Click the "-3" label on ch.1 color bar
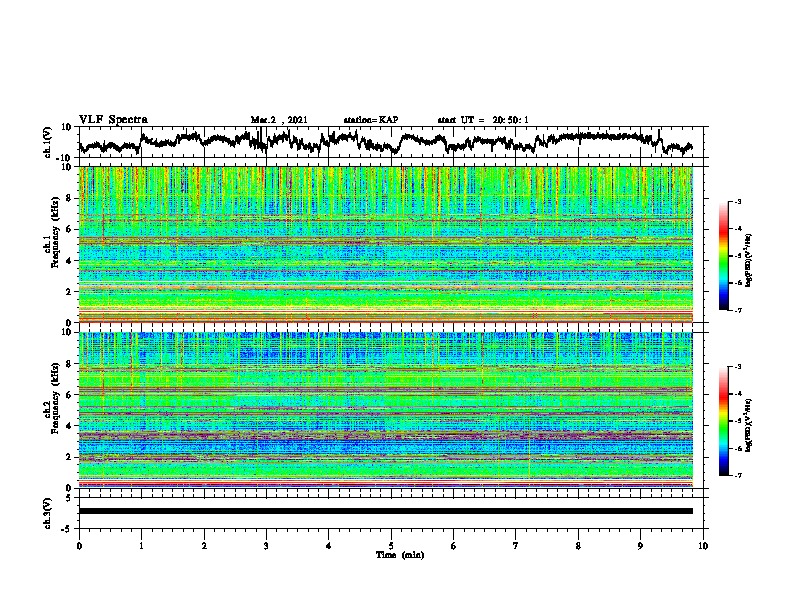Screen dimensions: 792x612 [738, 202]
